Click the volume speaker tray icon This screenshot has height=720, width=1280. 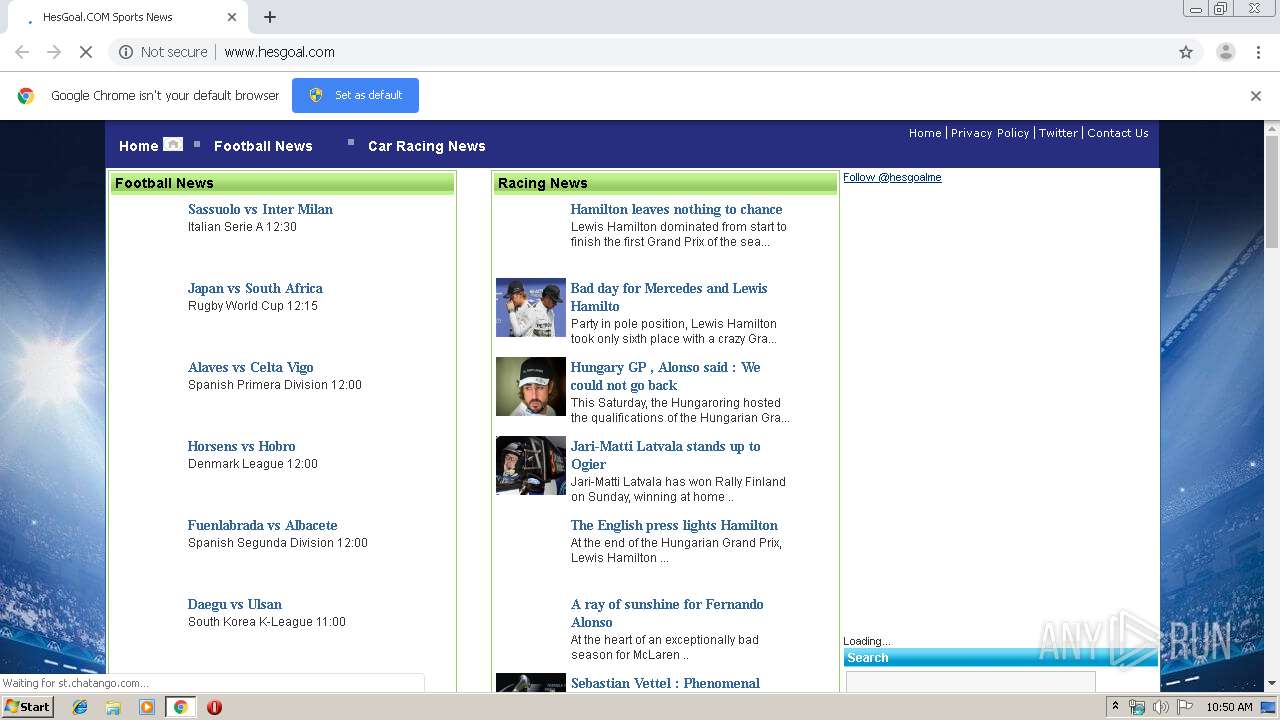[x=1161, y=707]
